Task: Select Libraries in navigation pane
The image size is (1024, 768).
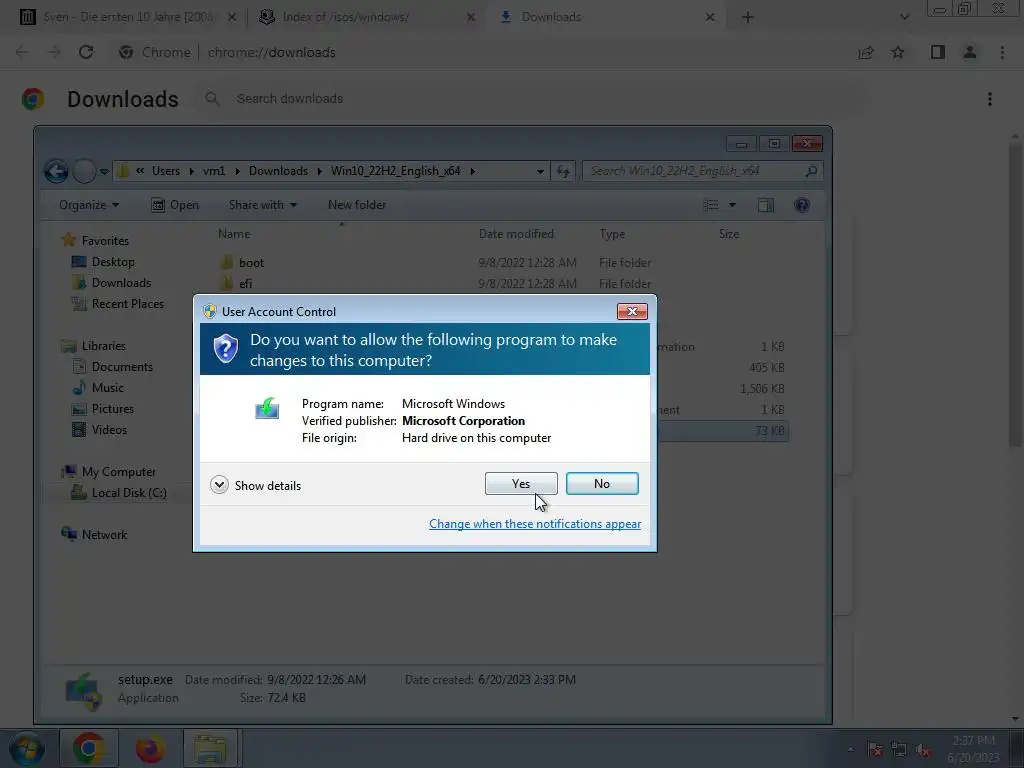Action: tap(93, 345)
